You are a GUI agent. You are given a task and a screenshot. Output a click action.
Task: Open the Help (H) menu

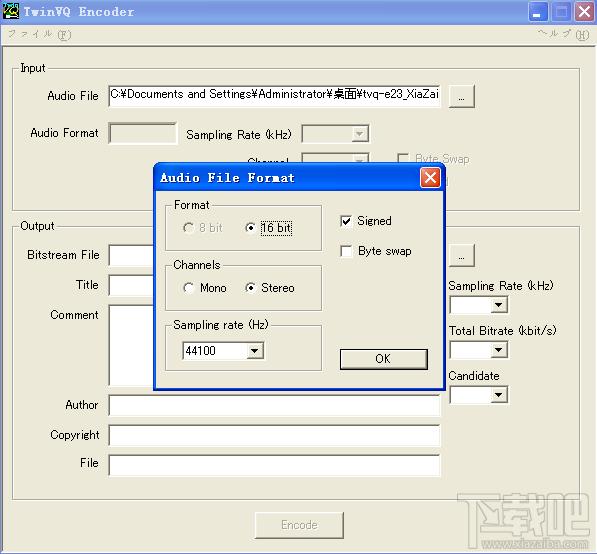(564, 35)
